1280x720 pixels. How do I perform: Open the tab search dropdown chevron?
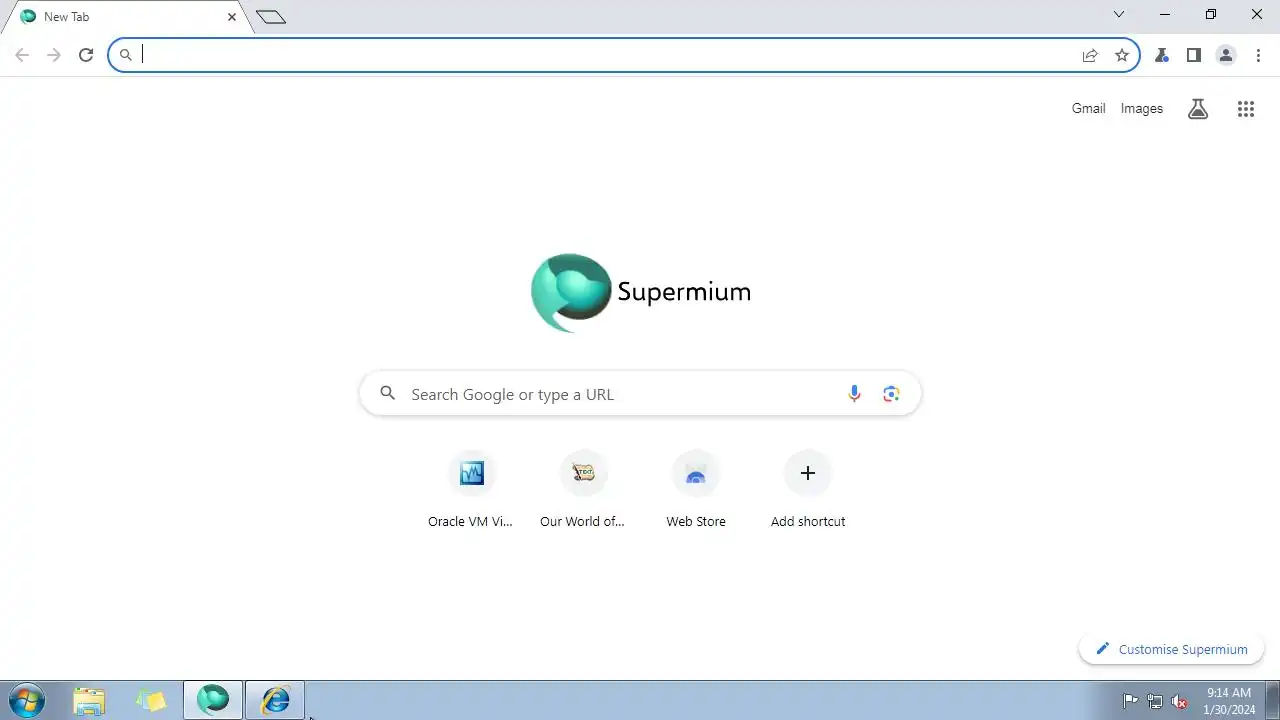point(1119,14)
